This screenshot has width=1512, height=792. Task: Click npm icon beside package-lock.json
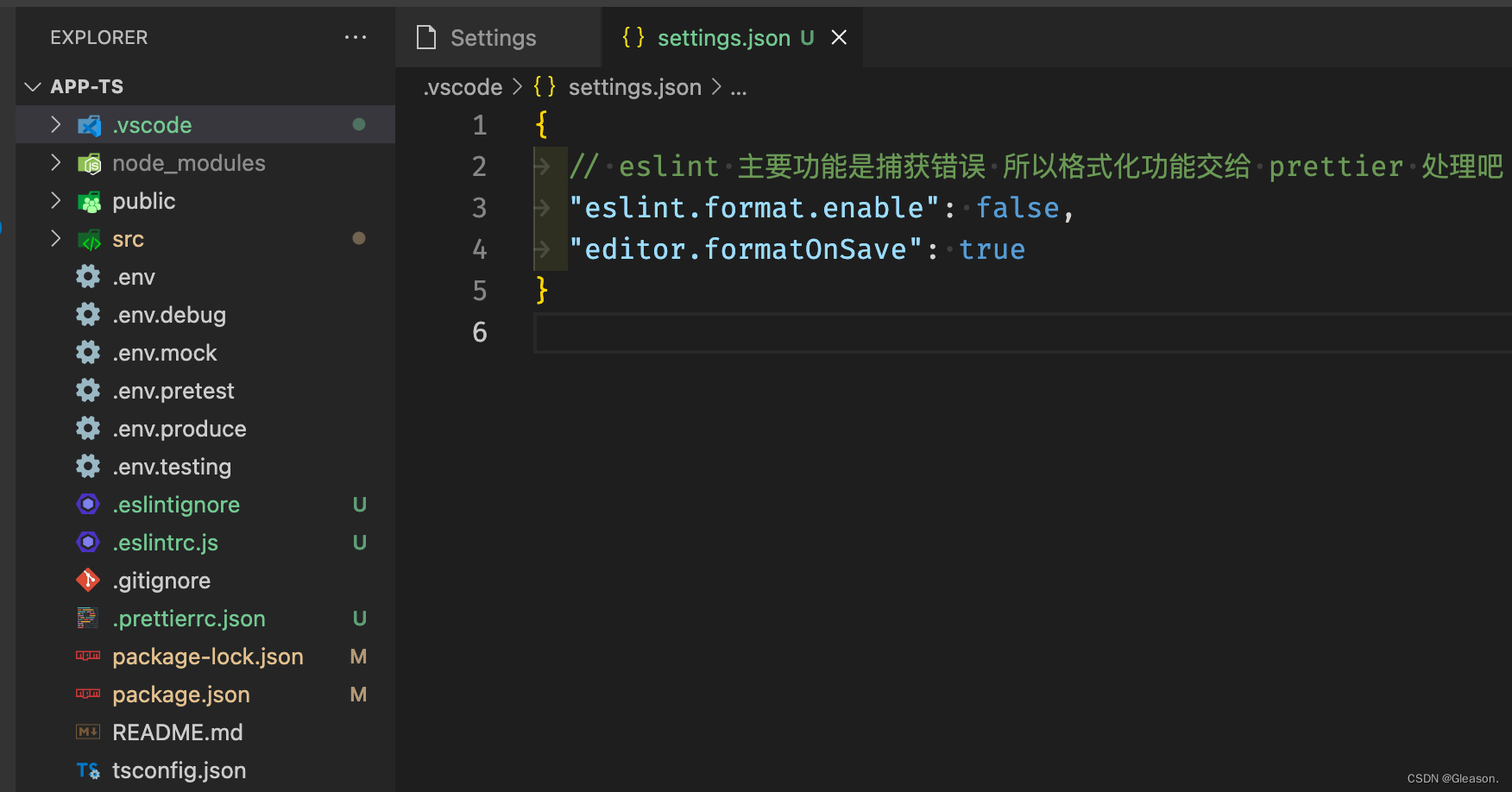point(88,656)
